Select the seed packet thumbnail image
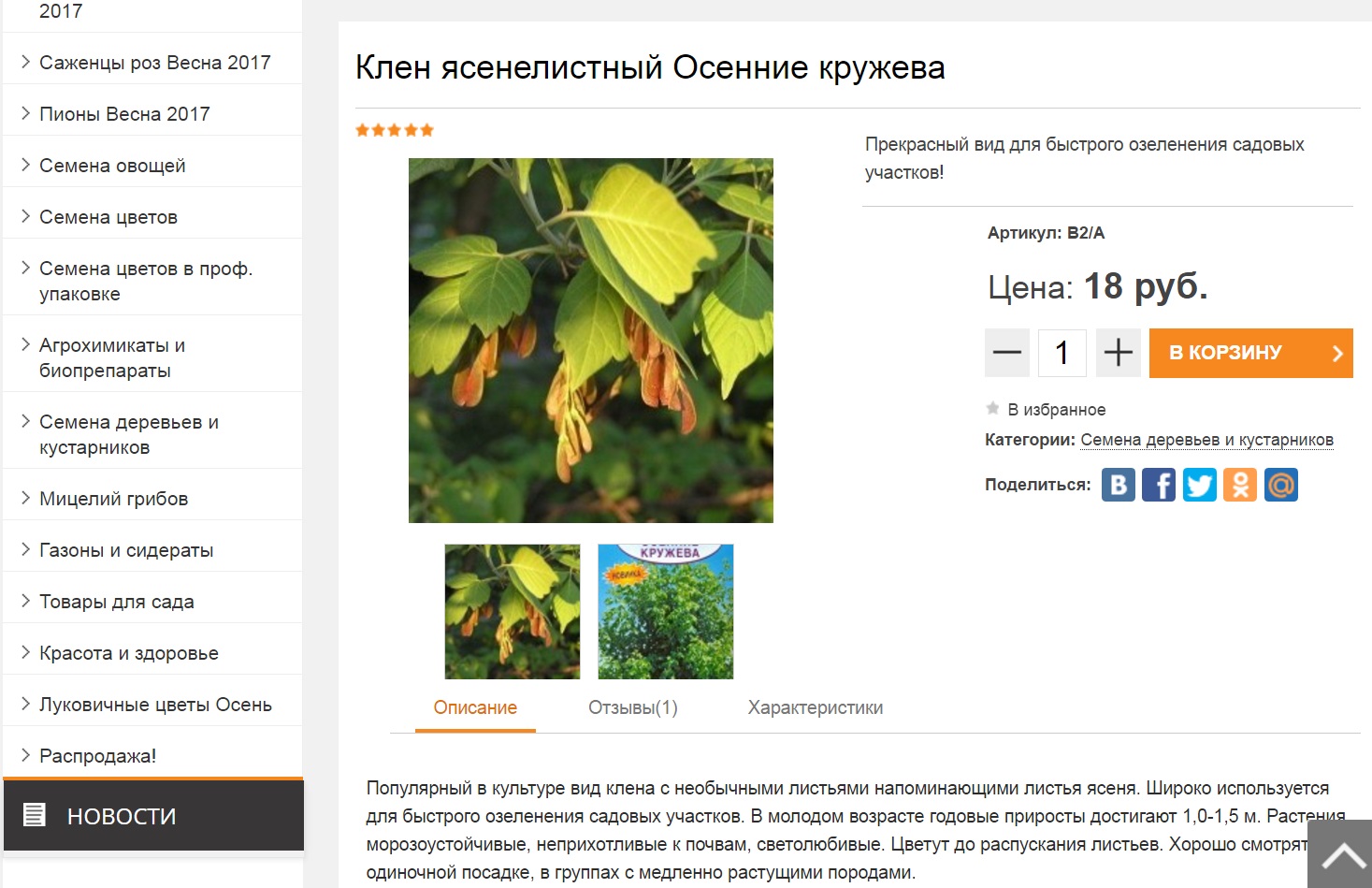Screen dimensions: 1372x888 click(666, 612)
